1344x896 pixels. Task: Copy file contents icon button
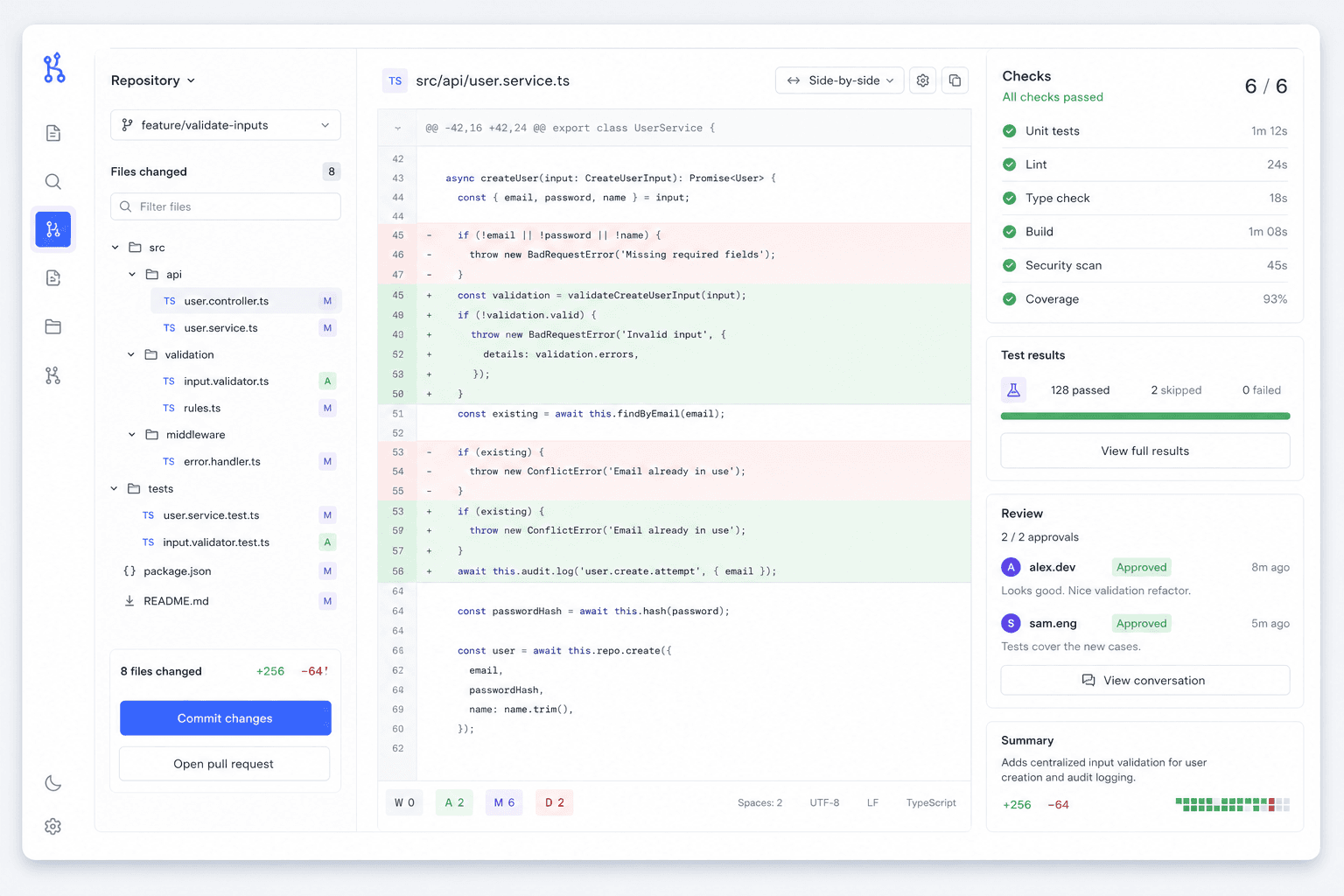coord(955,80)
